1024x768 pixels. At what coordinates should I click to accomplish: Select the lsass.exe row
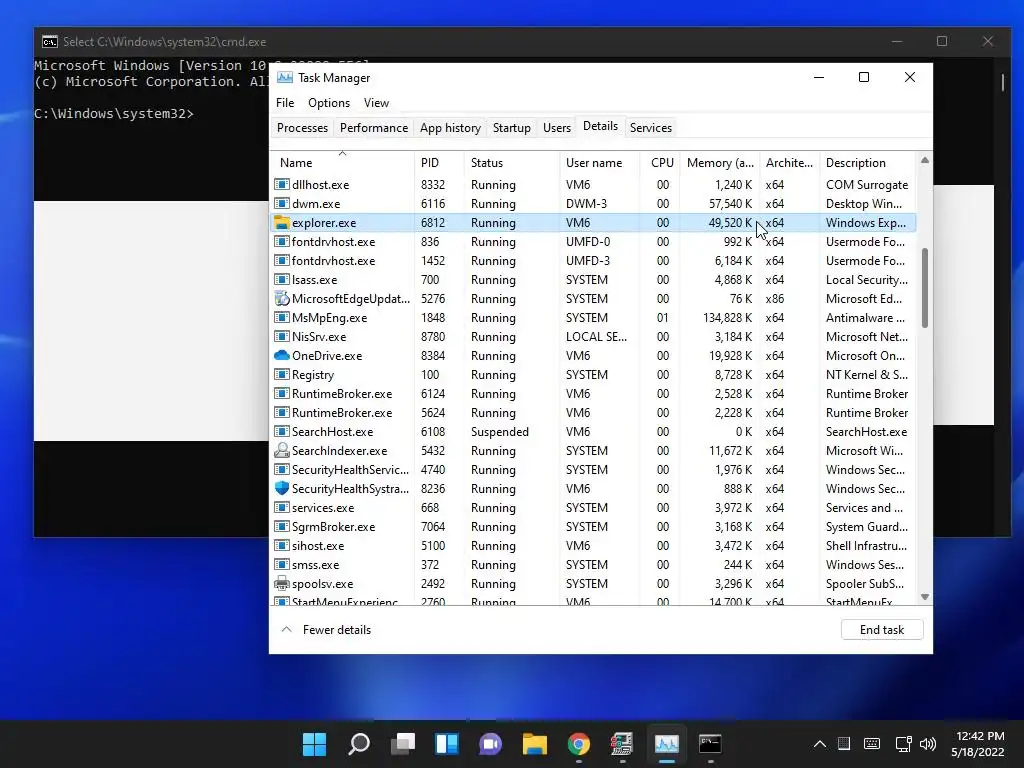pos(593,280)
